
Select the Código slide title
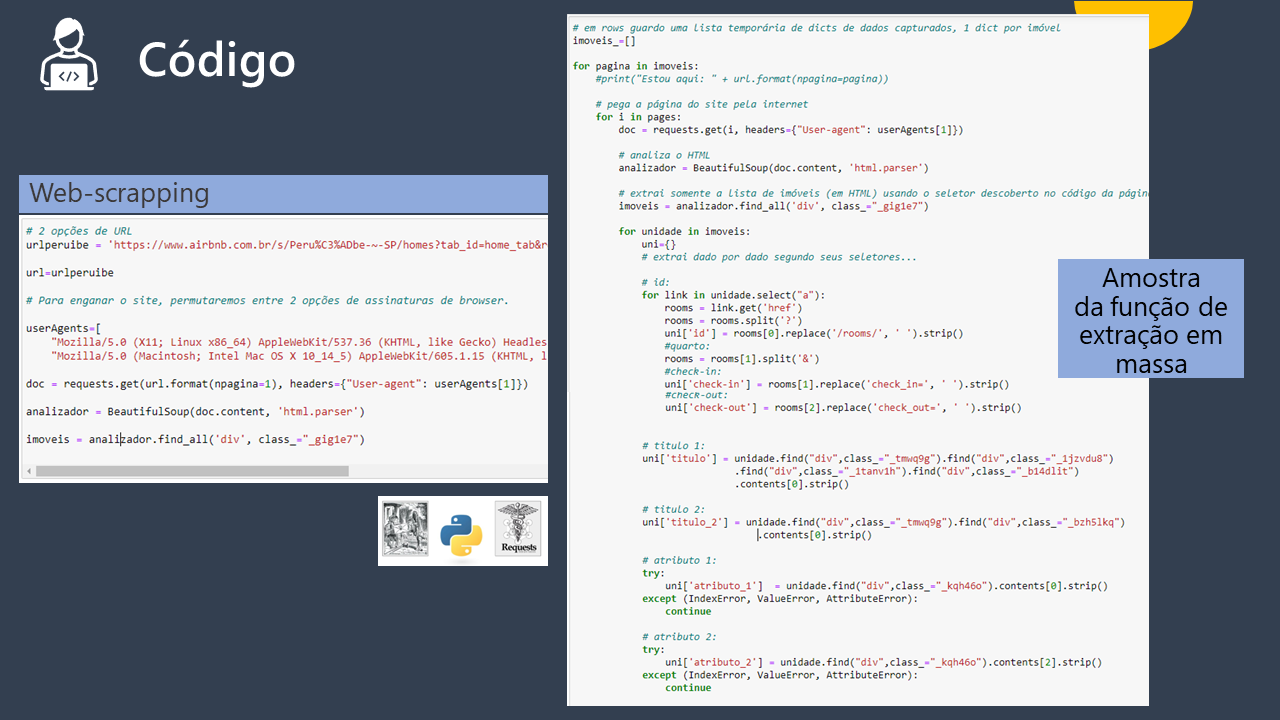[x=217, y=60]
